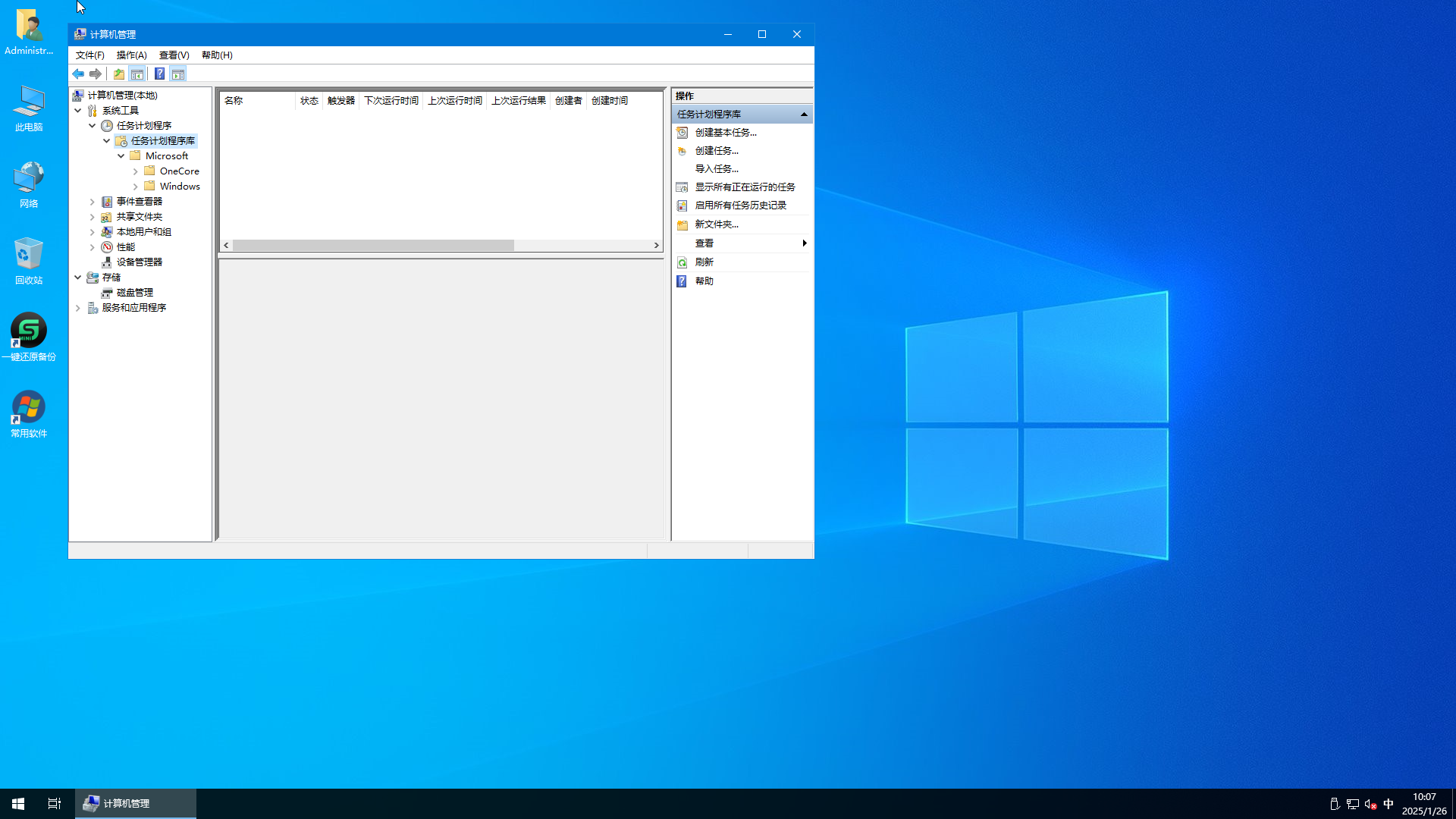Click the scrollbar right arrow in task list

click(657, 246)
